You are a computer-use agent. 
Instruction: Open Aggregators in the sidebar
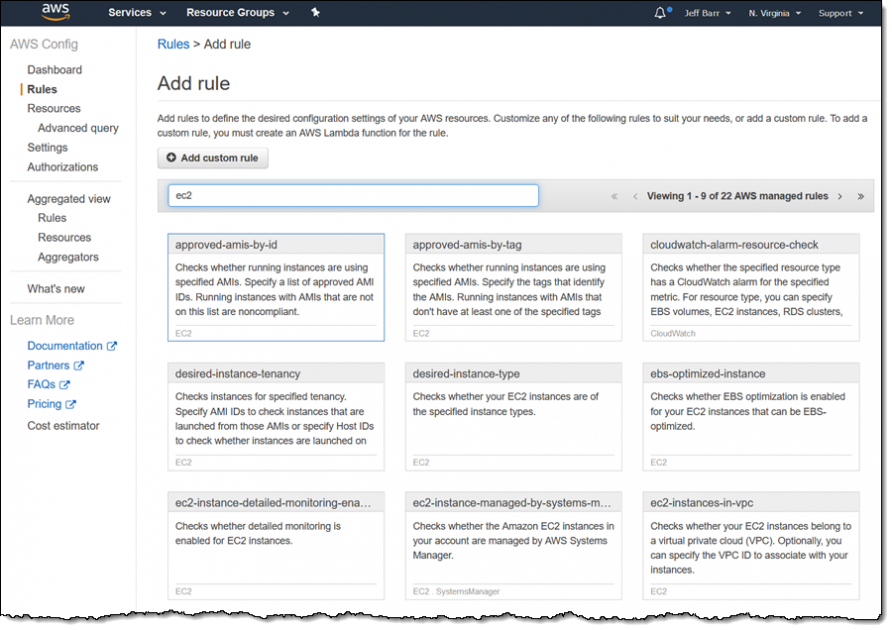(x=68, y=257)
